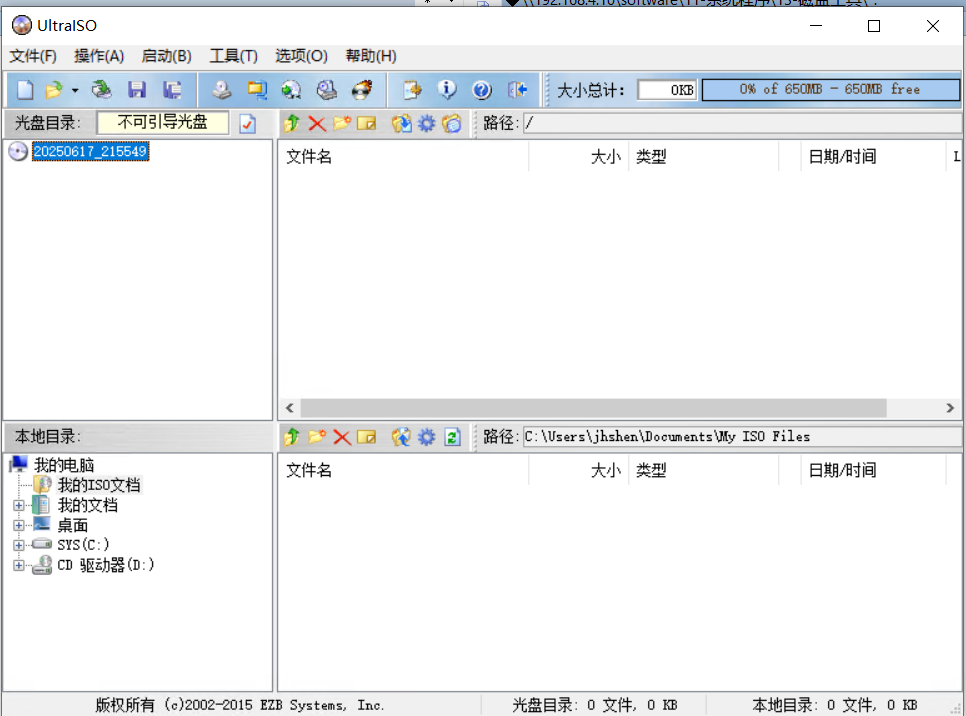This screenshot has width=966, height=716.
Task: Click the 650MB capacity progress bar
Action: pos(830,89)
